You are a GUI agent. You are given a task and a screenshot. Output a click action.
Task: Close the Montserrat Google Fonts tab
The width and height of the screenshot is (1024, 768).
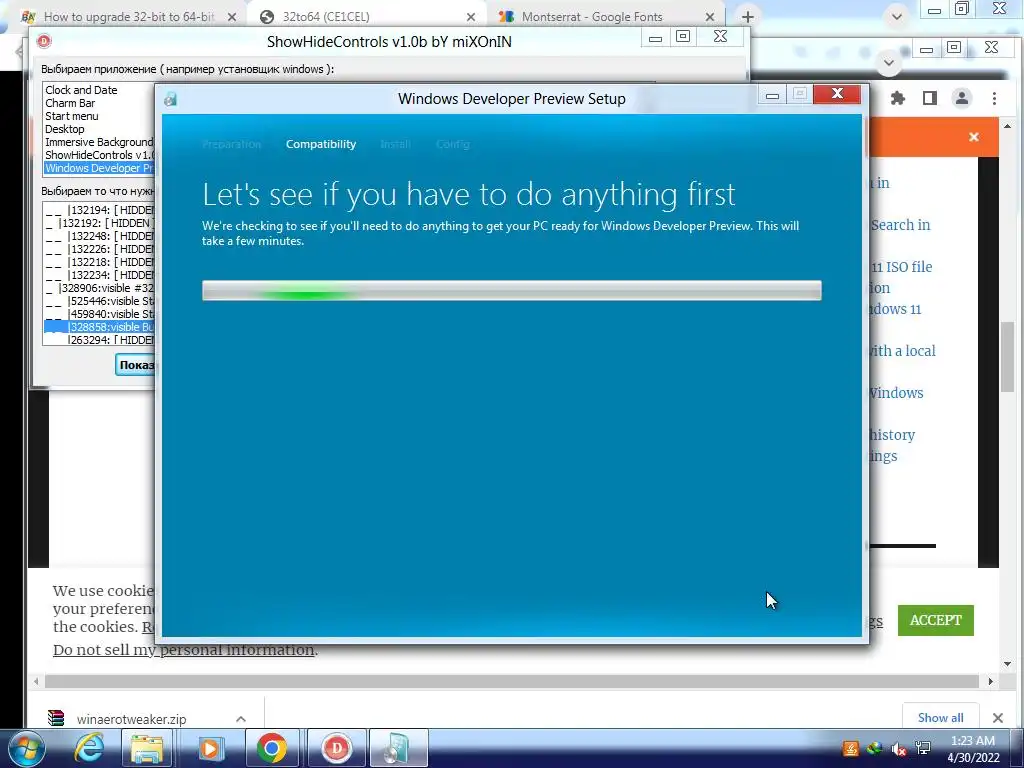710,17
